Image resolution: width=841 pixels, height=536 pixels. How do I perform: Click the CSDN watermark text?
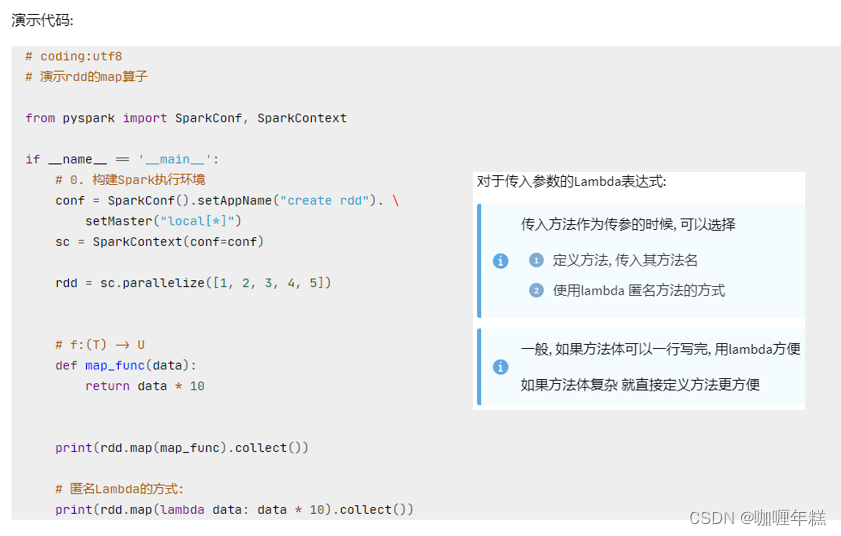click(757, 518)
